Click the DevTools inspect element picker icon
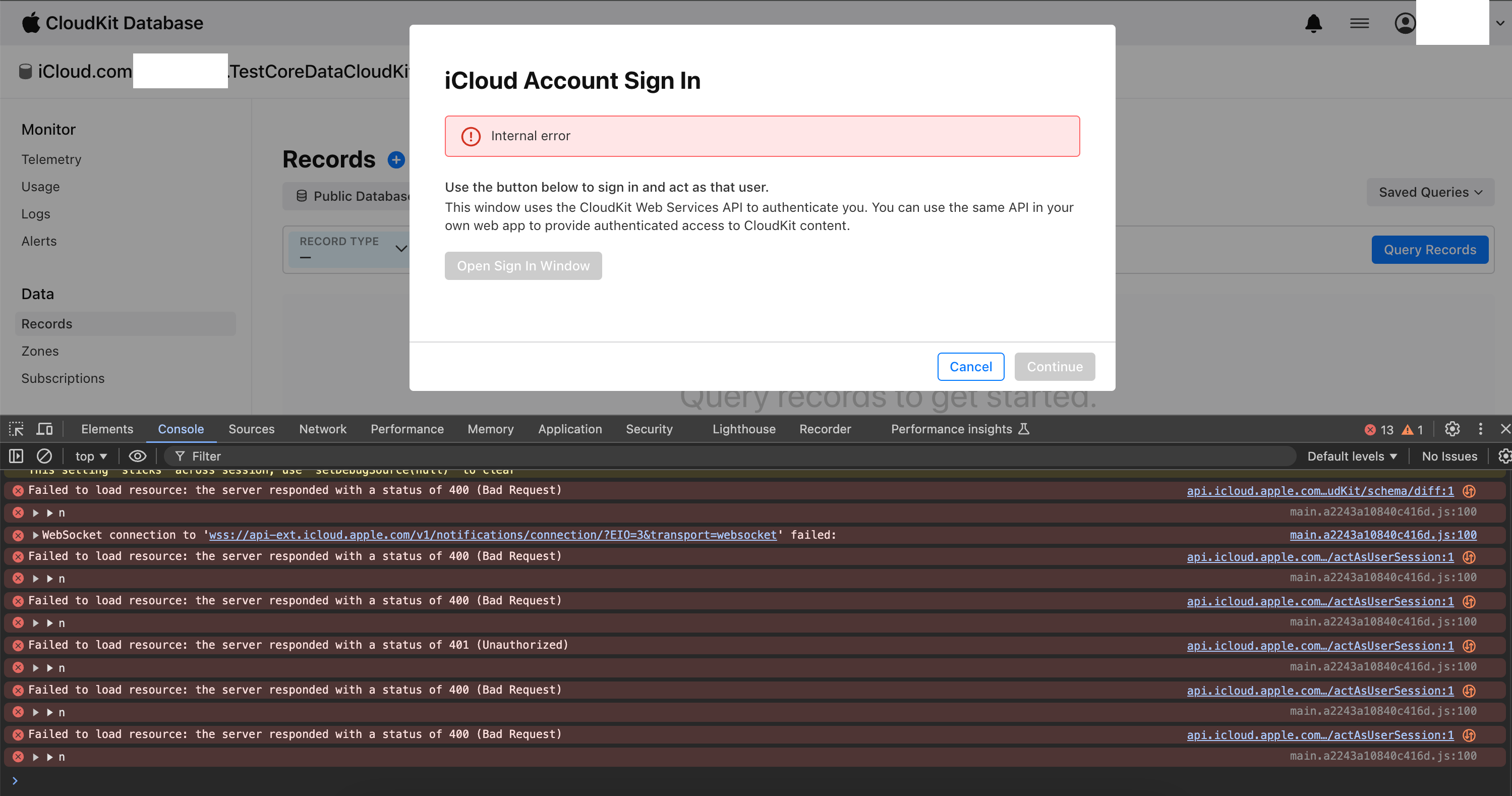1512x796 pixels. [16, 429]
